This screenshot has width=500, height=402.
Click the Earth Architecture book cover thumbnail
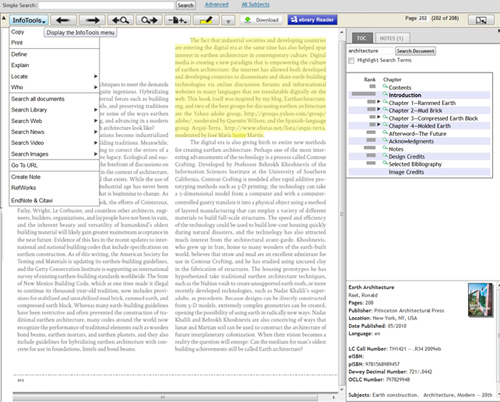pos(480,300)
